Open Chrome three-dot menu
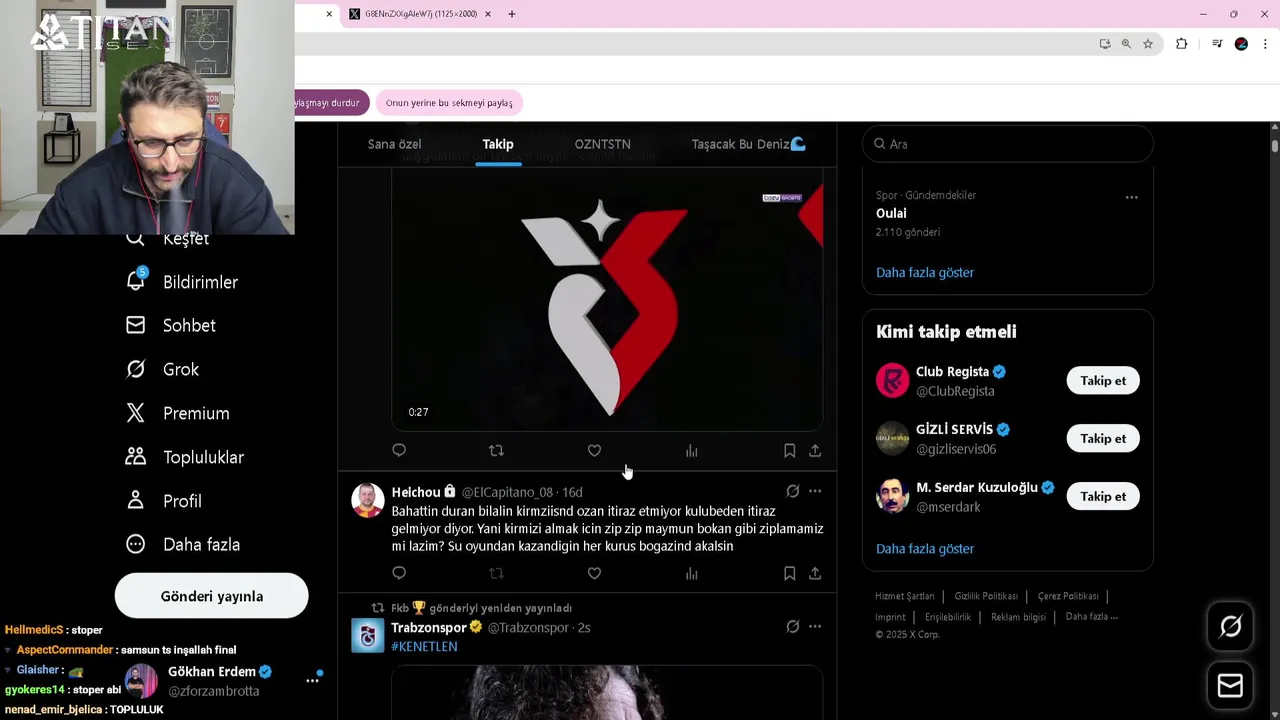 [x=1265, y=44]
